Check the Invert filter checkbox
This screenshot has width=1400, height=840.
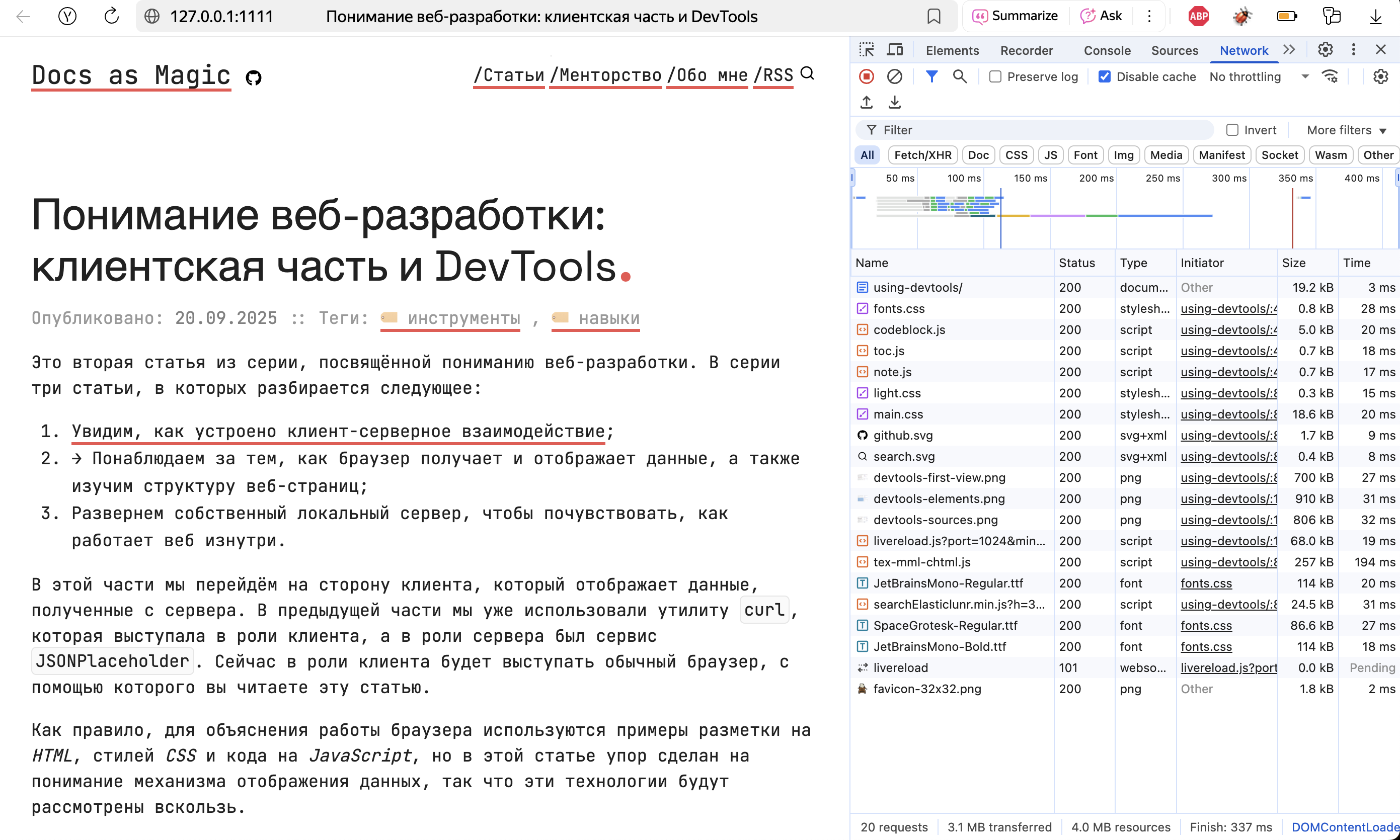(1232, 130)
